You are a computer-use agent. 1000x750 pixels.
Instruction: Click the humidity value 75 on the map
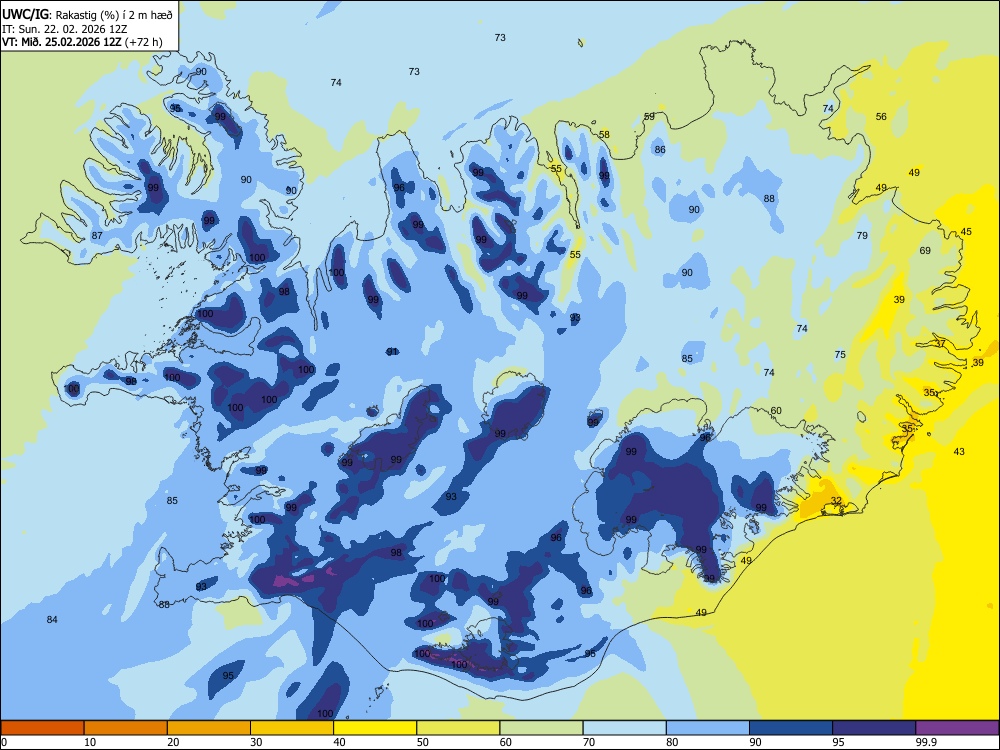click(840, 355)
